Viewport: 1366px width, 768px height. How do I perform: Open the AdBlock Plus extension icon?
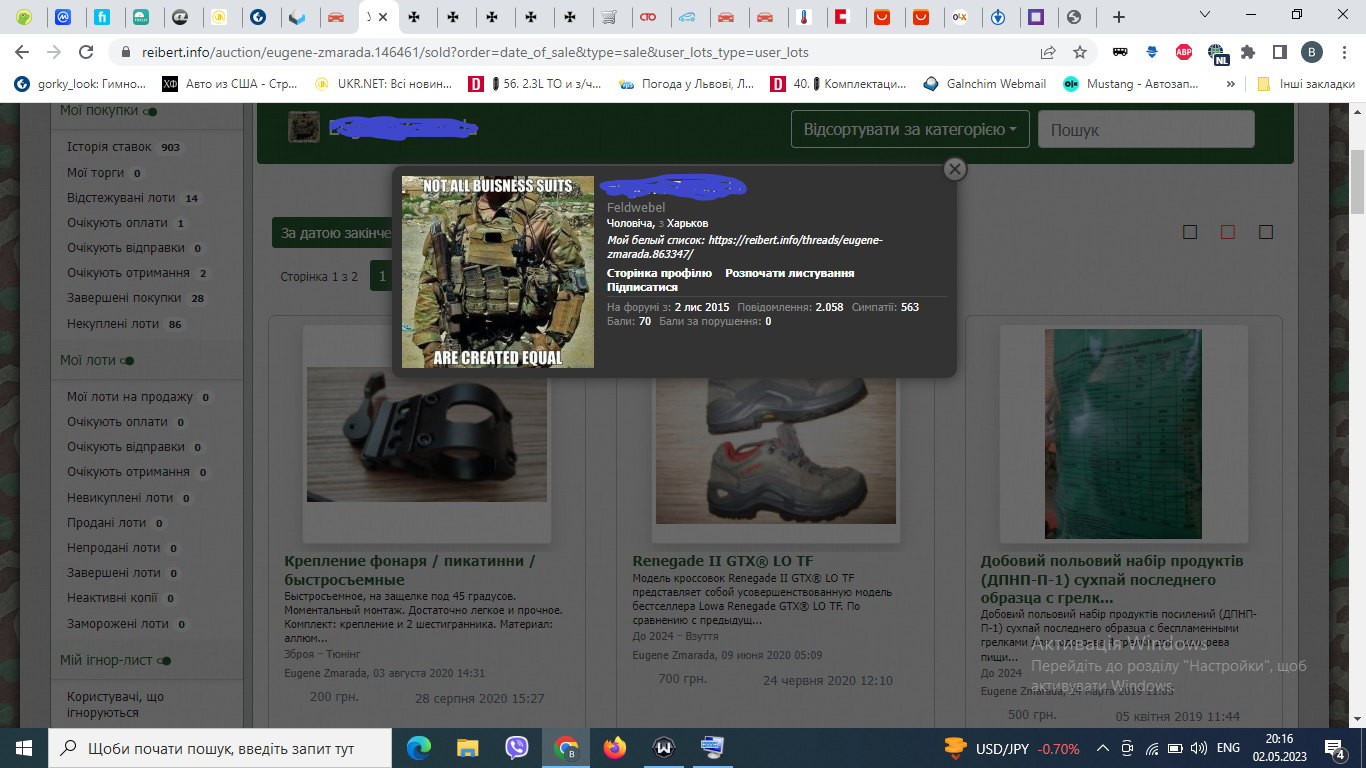1184,52
